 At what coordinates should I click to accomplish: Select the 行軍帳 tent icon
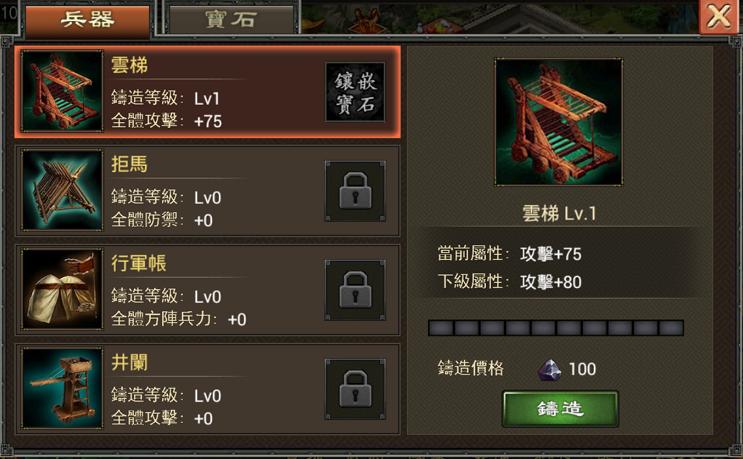62,289
